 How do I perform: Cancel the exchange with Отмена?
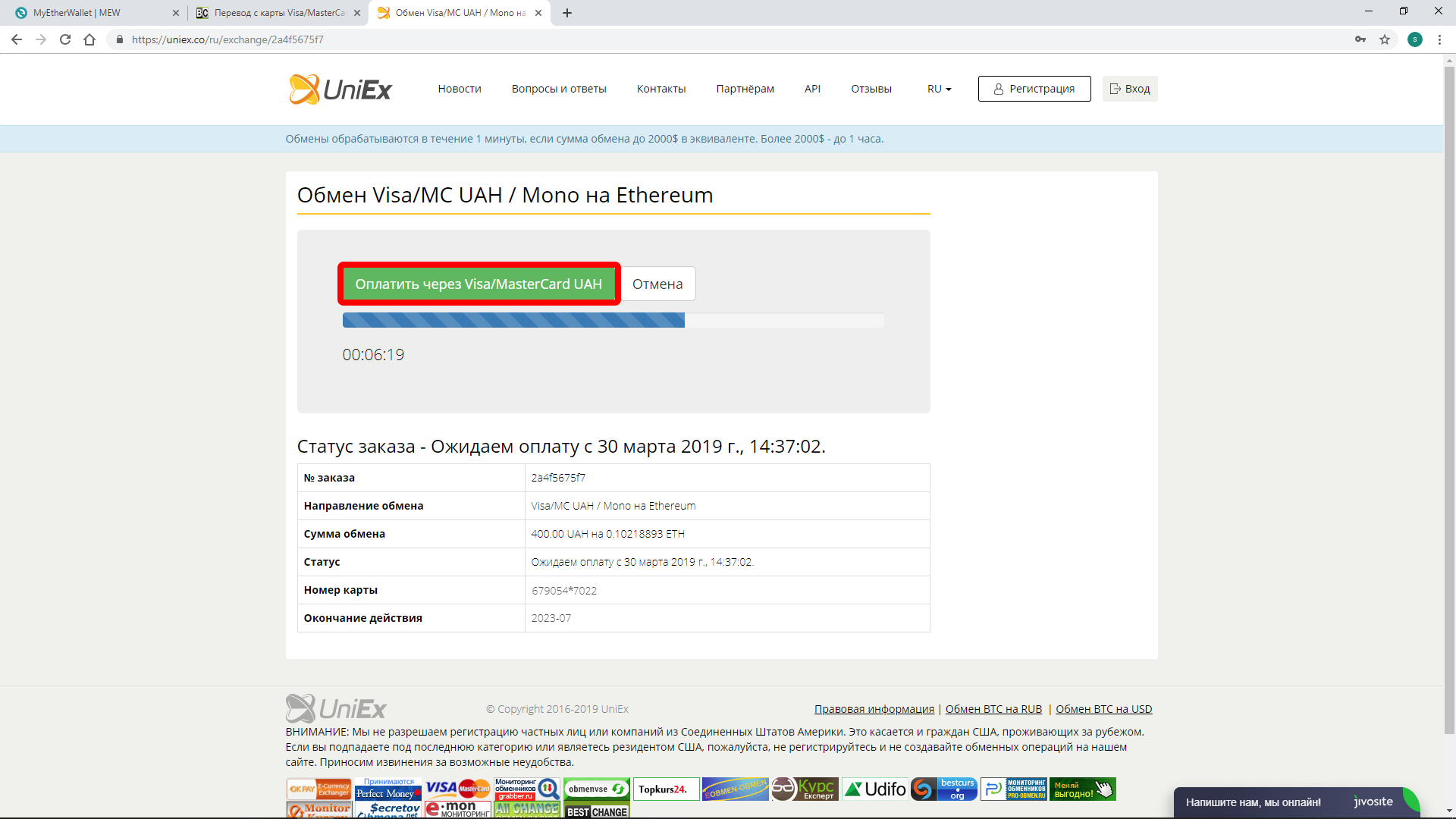657,284
